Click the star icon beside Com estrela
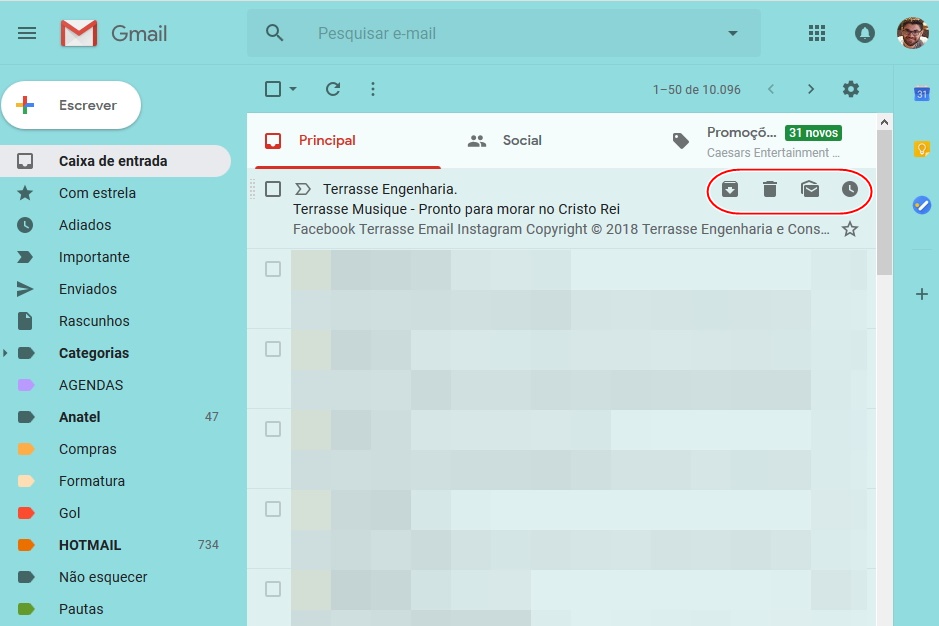Screen dimensions: 939x626 [25, 193]
